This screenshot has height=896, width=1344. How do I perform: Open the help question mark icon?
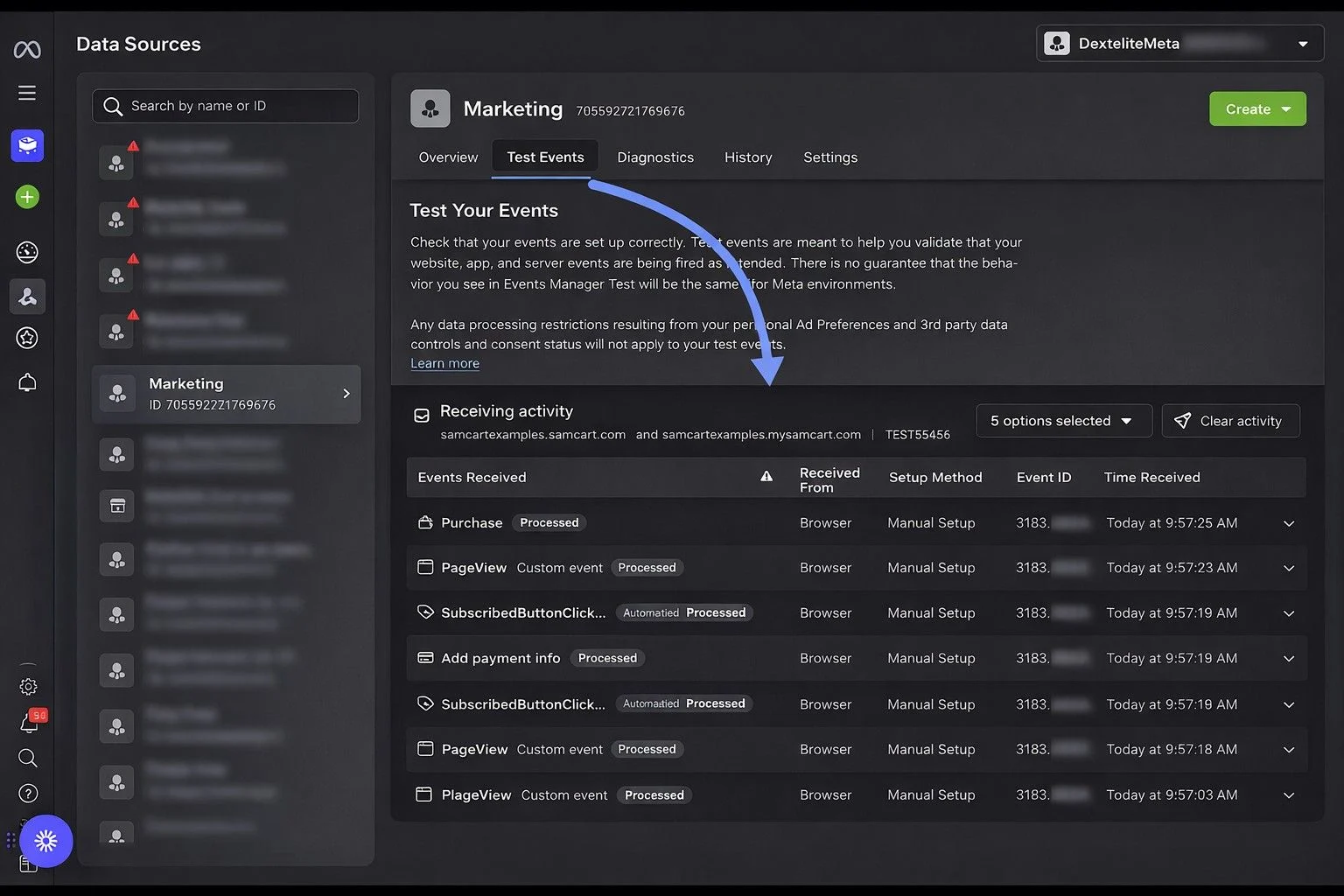pos(28,794)
